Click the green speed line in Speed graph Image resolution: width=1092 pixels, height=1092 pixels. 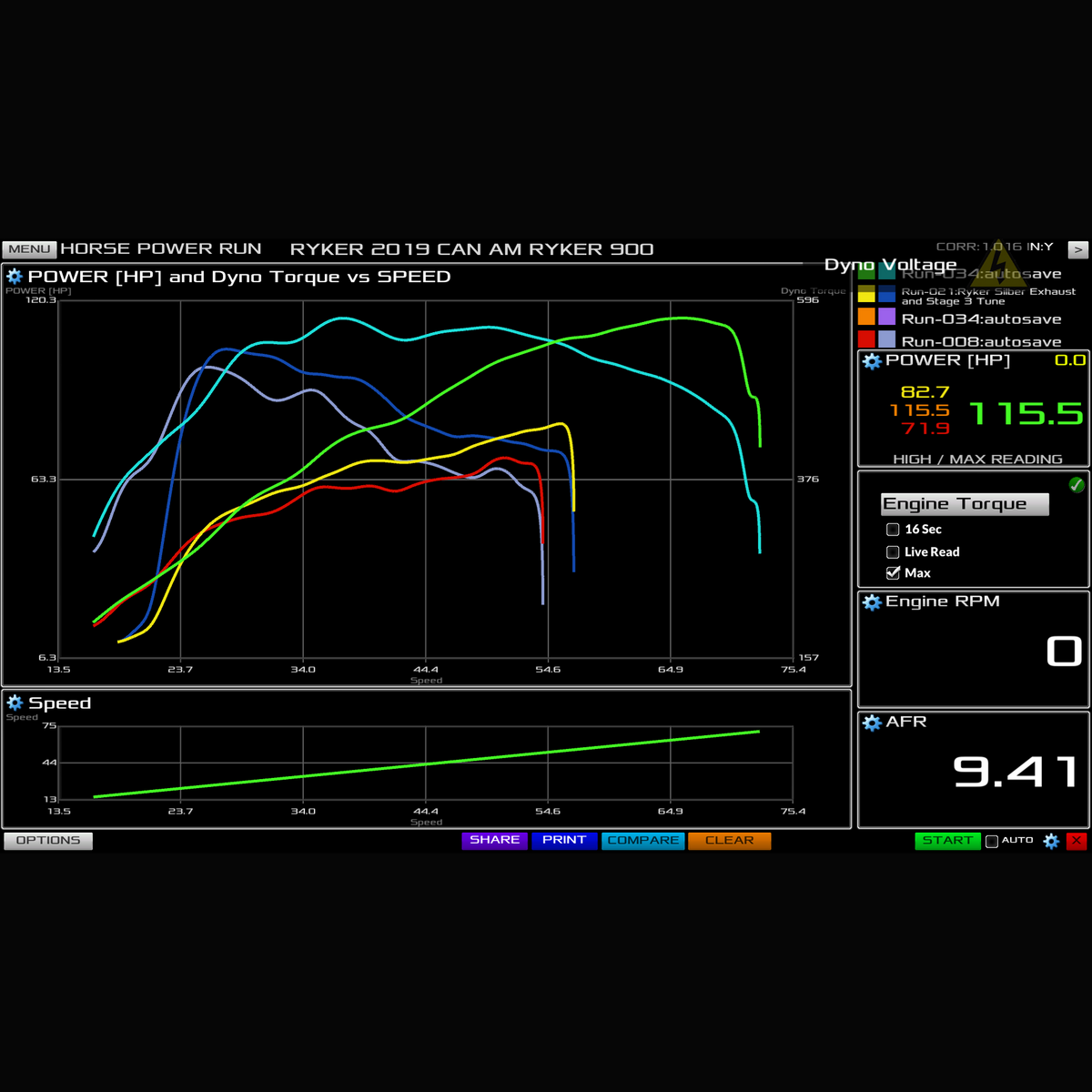[x=426, y=764]
